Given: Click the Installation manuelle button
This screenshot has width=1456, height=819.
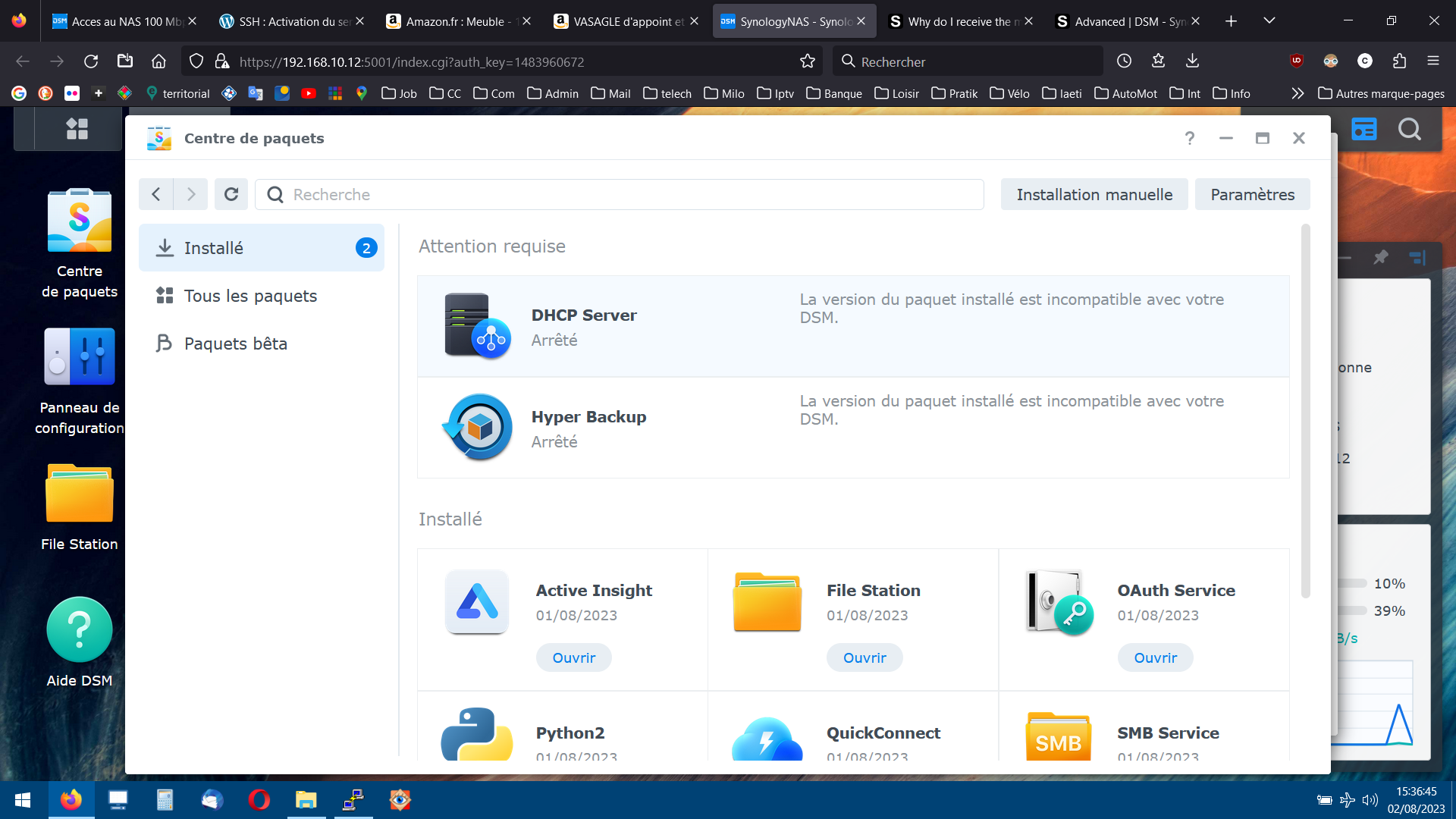Looking at the screenshot, I should (x=1094, y=195).
